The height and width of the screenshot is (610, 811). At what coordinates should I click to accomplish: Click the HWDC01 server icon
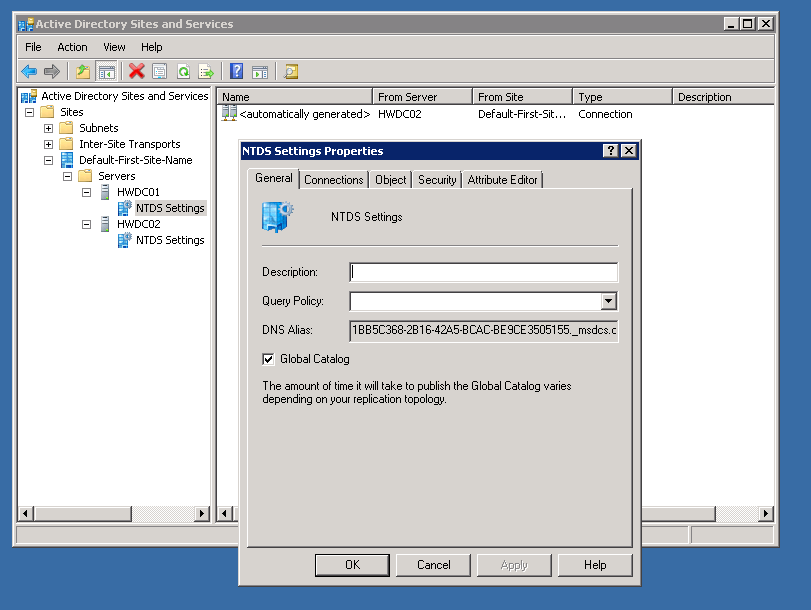105,192
